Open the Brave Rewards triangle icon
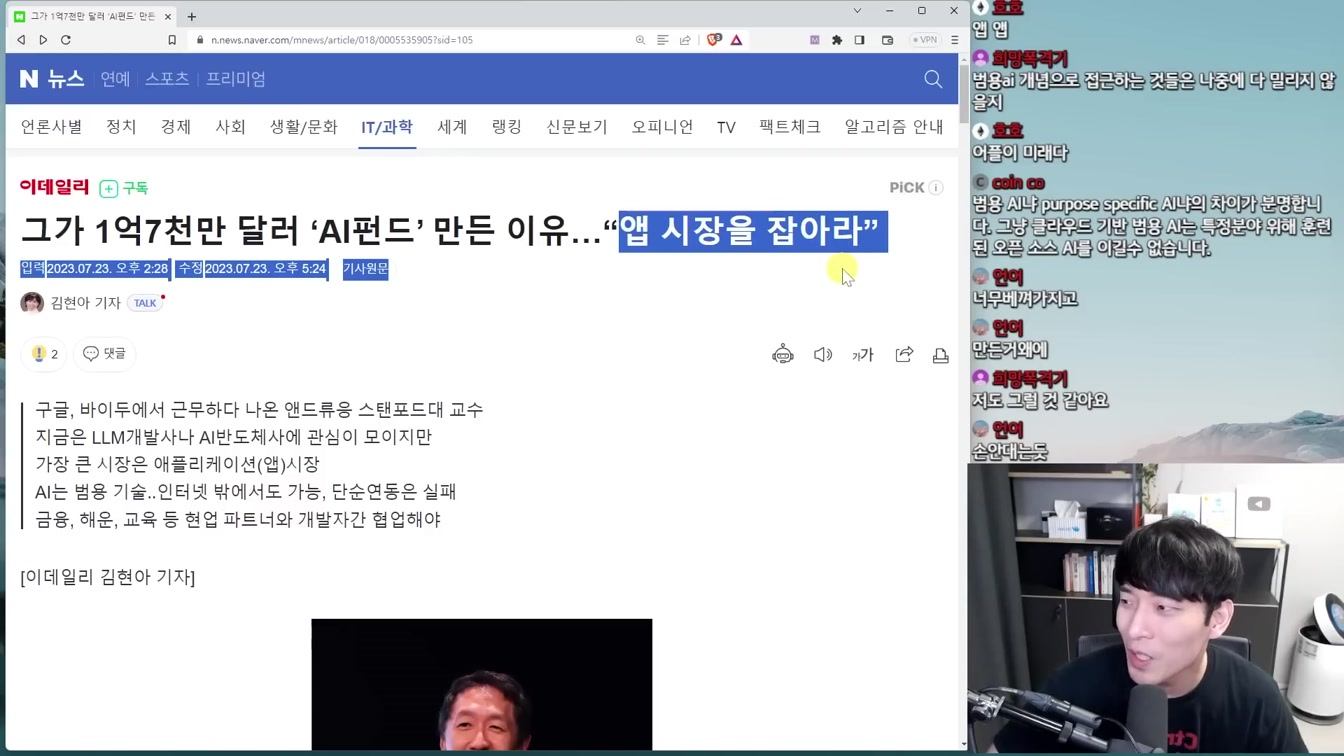The image size is (1344, 756). click(x=736, y=40)
